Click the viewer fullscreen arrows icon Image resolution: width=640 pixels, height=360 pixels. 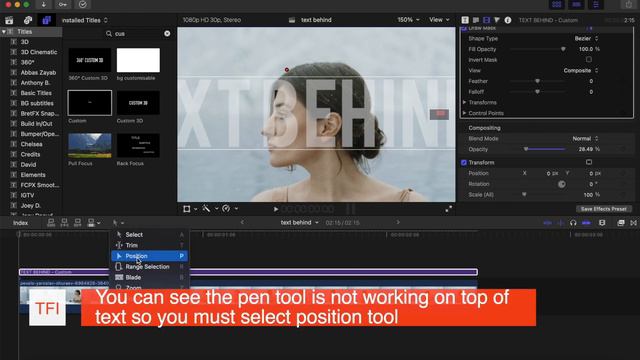point(449,209)
